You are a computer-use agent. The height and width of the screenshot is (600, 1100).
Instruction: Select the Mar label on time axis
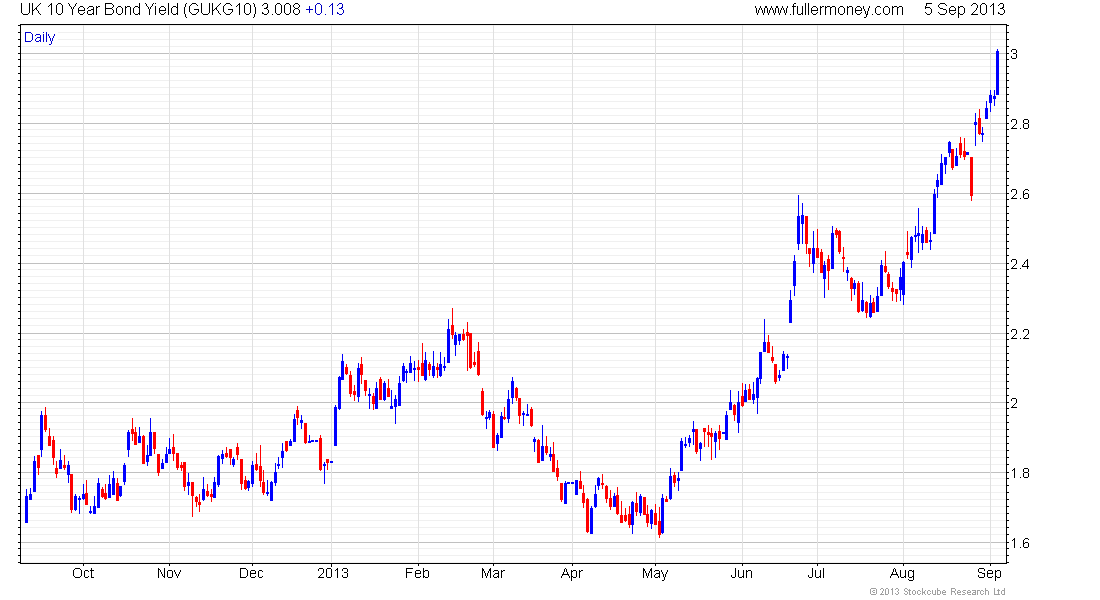coord(492,573)
